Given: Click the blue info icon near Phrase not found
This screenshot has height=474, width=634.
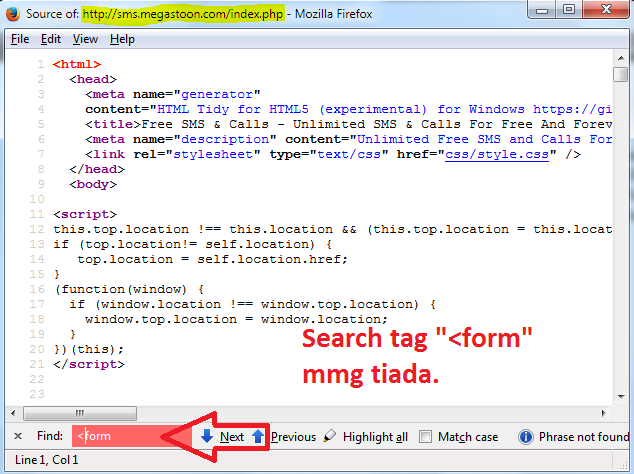Looking at the screenshot, I should coord(526,436).
